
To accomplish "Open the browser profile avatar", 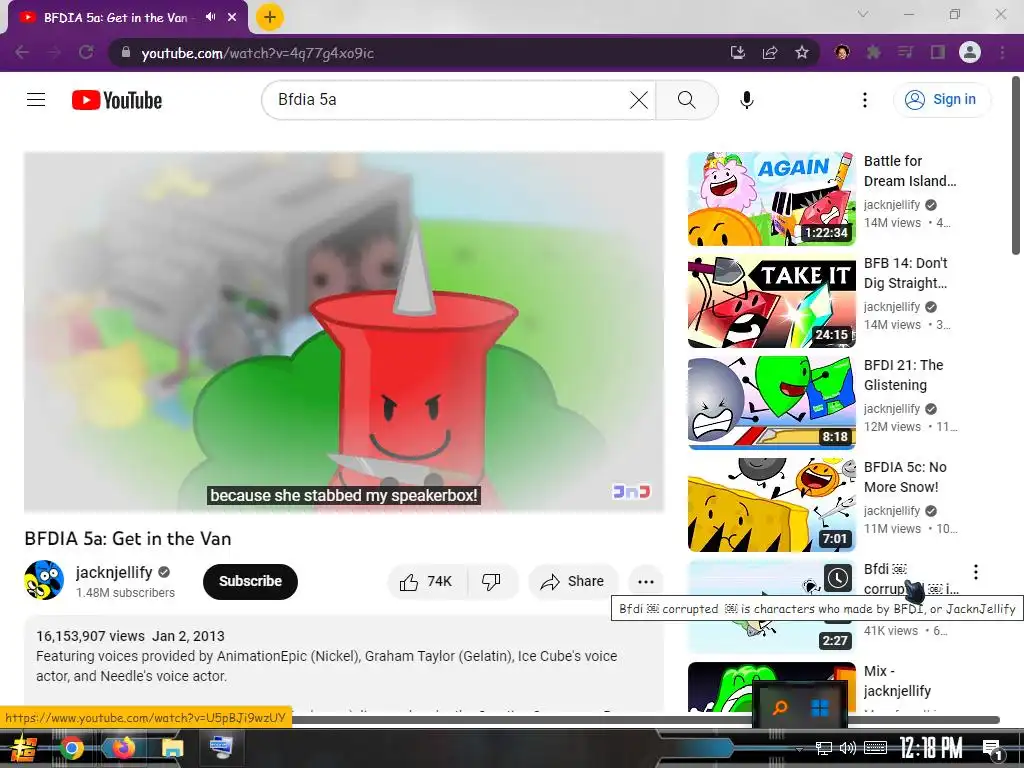I will pos(970,52).
